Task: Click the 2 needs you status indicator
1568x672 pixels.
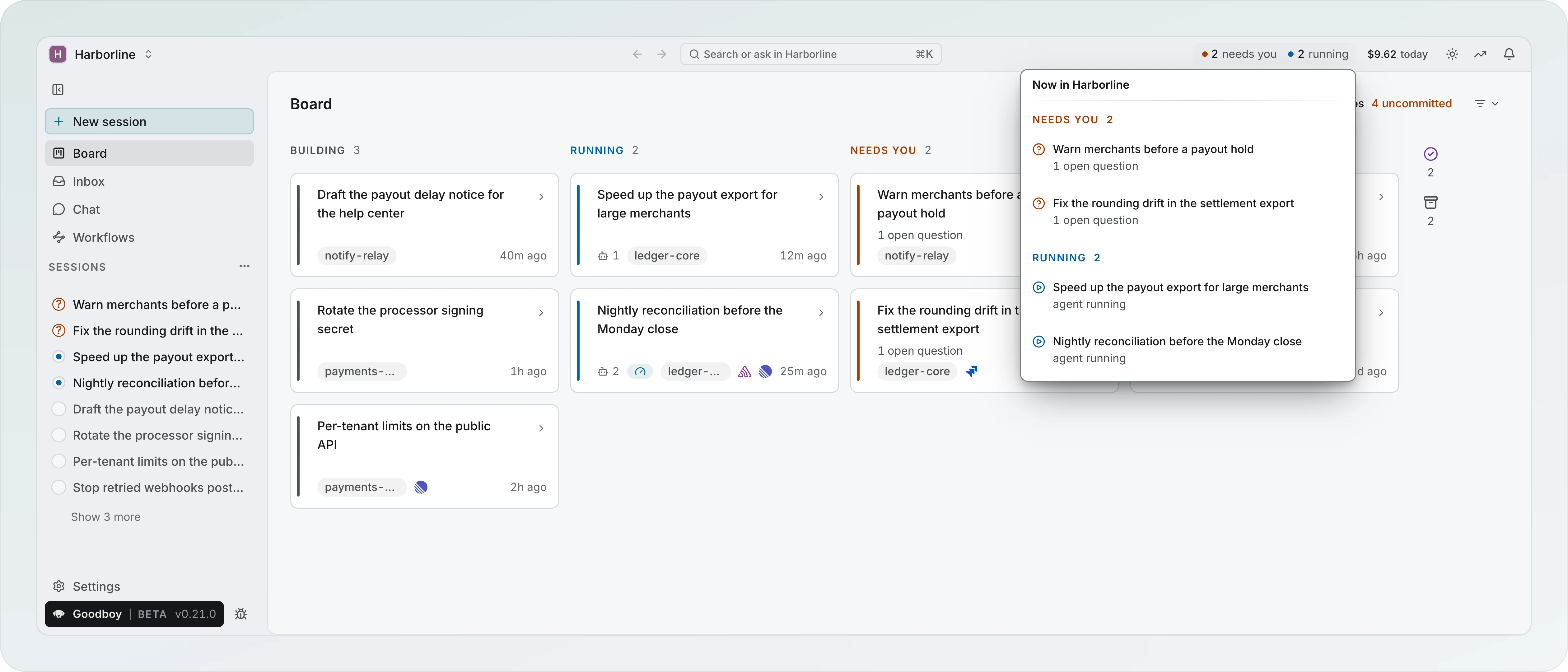Action: (1239, 54)
